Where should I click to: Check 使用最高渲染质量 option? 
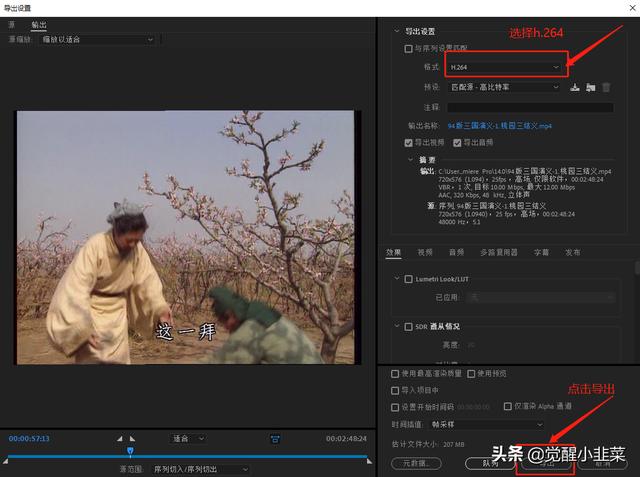[395, 374]
